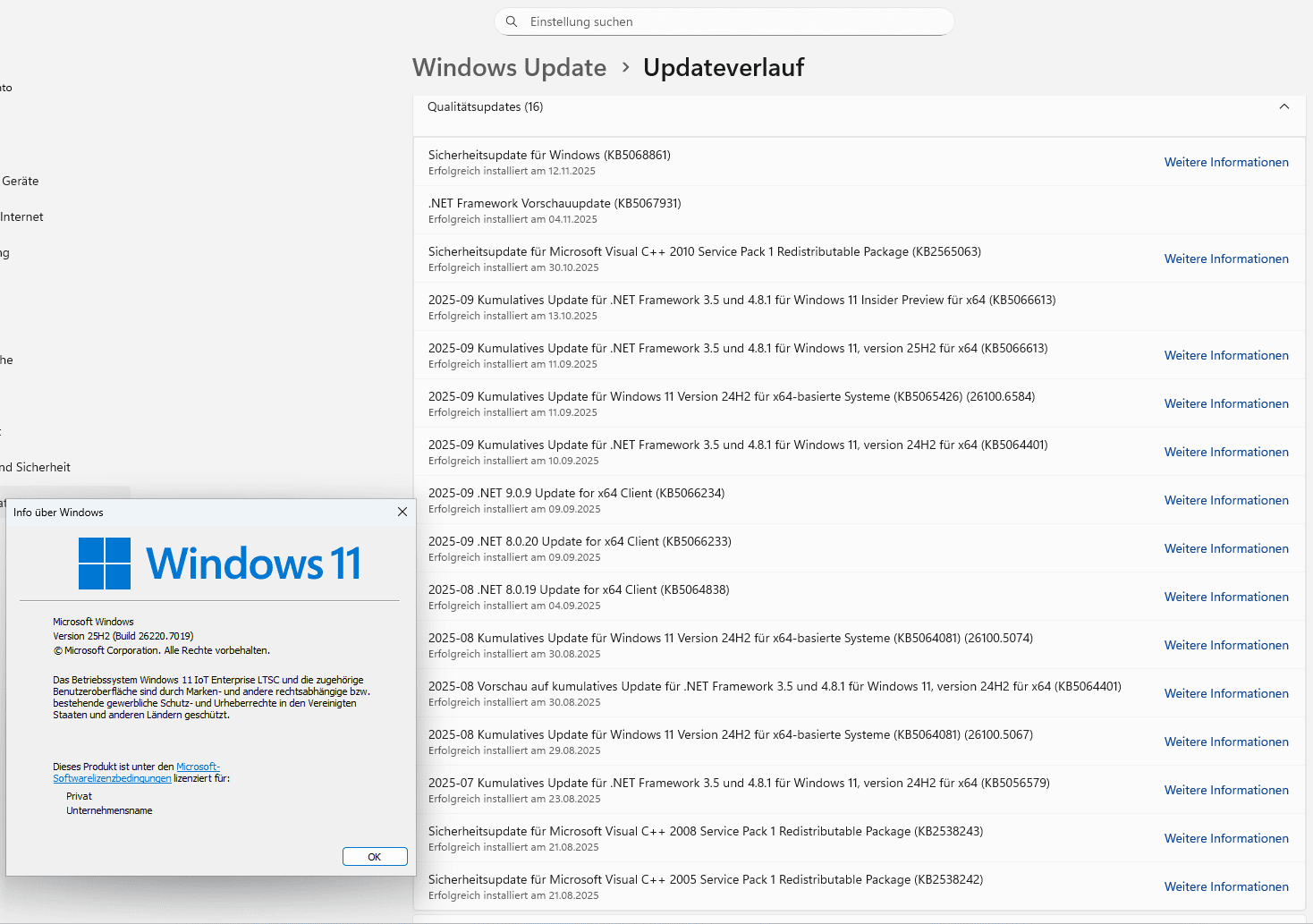This screenshot has width=1313, height=924.
Task: Open Weitere Informationen for KB2565063
Action: 1226,259
